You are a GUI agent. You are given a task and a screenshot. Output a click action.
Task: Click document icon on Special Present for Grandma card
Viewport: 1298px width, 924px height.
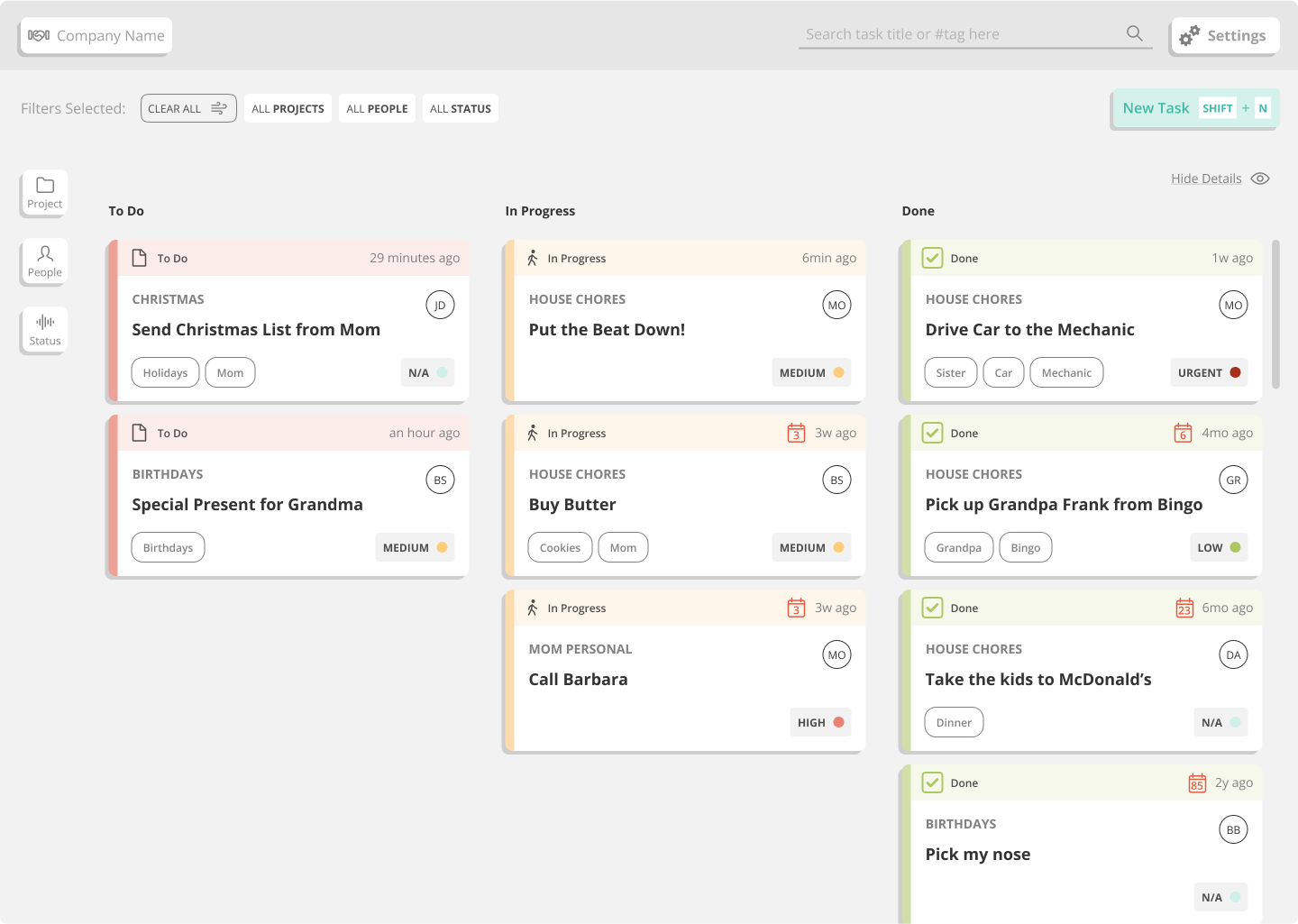(140, 433)
